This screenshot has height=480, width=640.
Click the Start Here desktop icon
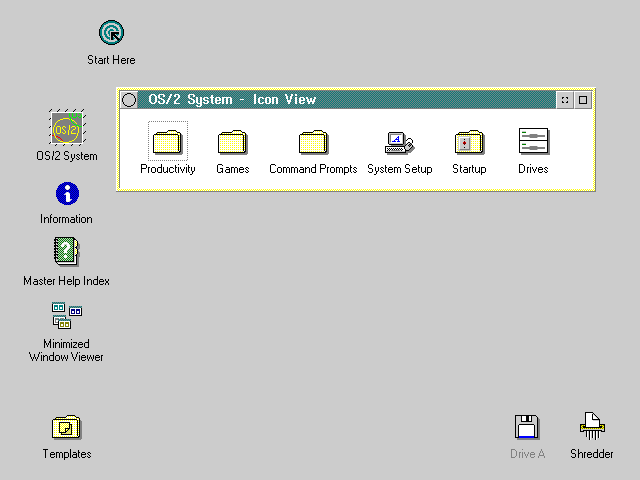pyautogui.click(x=111, y=34)
